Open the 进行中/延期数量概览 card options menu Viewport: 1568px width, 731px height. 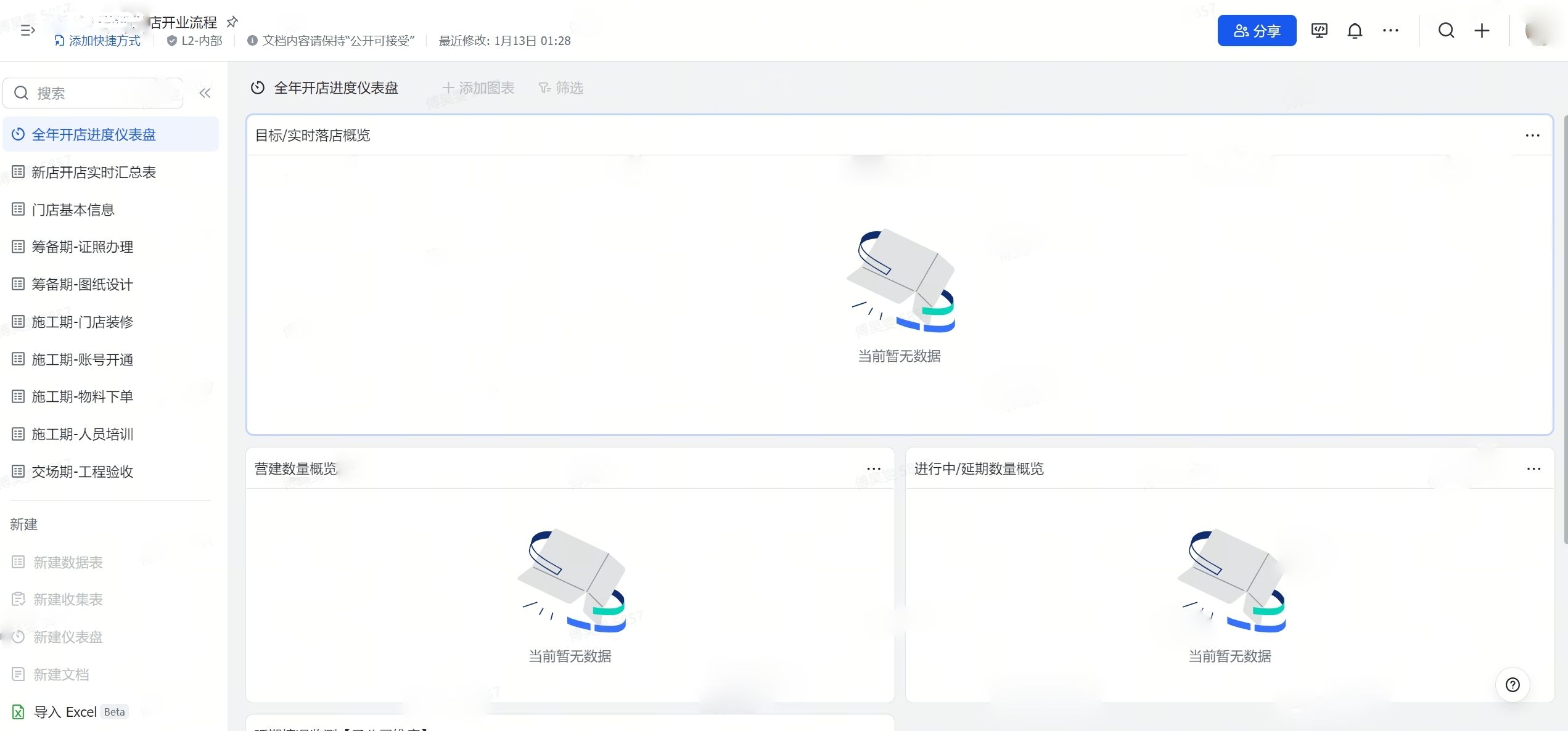(1533, 469)
